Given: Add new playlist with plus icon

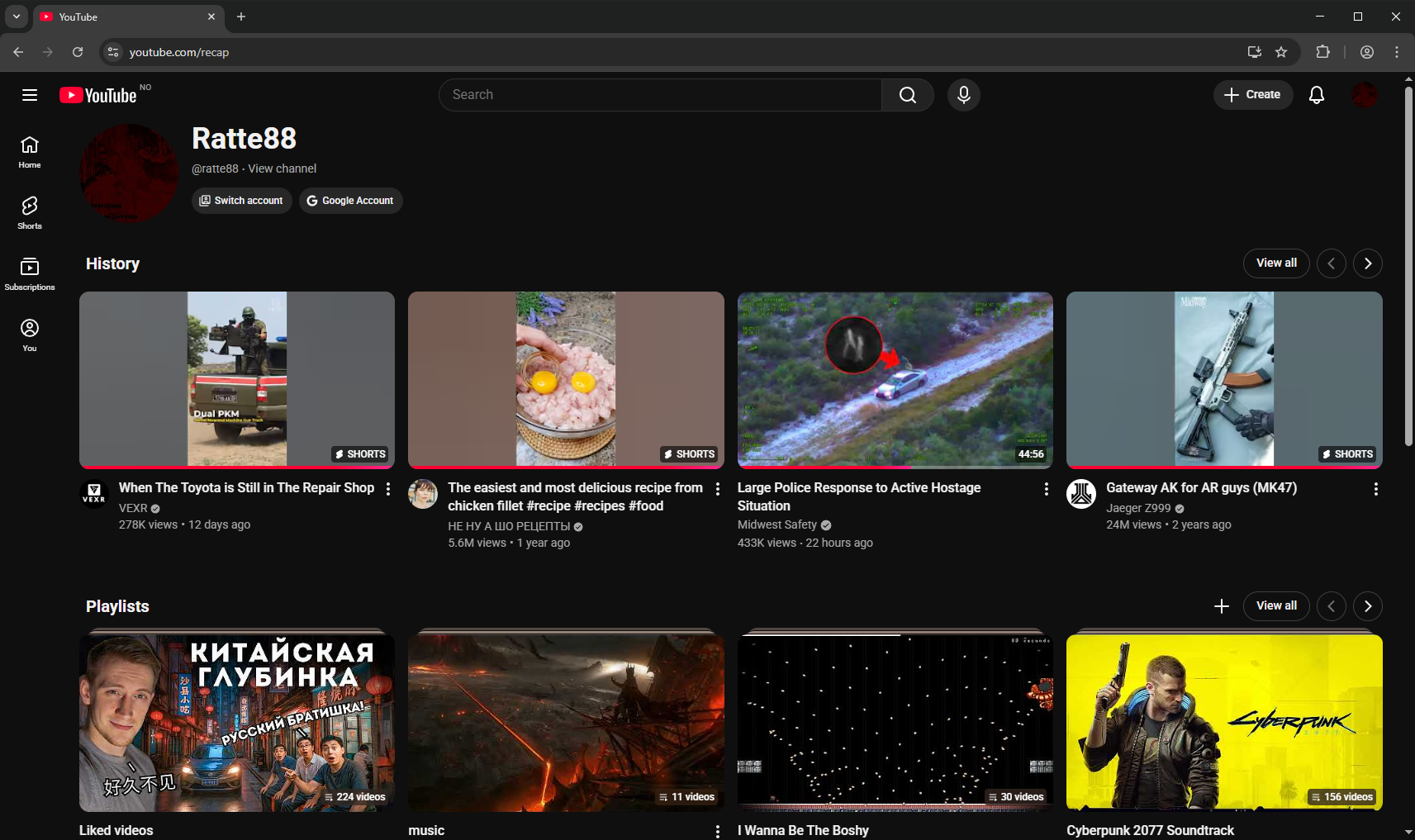Looking at the screenshot, I should click(x=1221, y=606).
